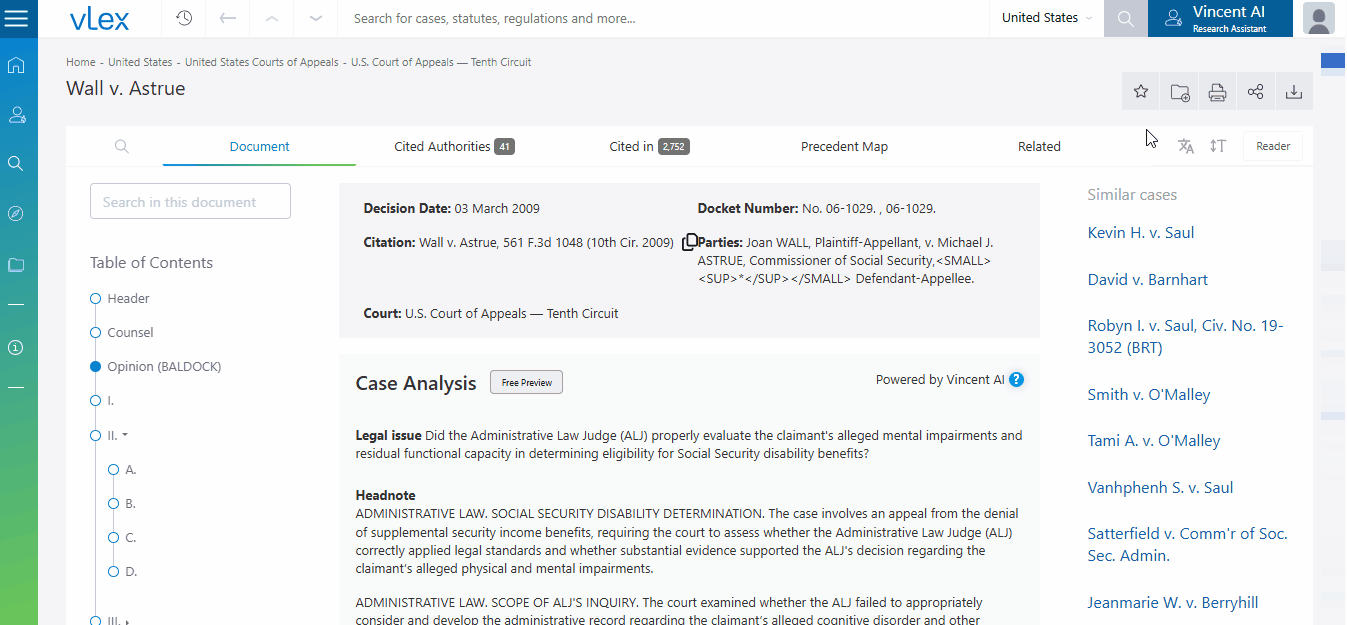Print the document using printer icon
The height and width of the screenshot is (625, 1347).
1217,92
